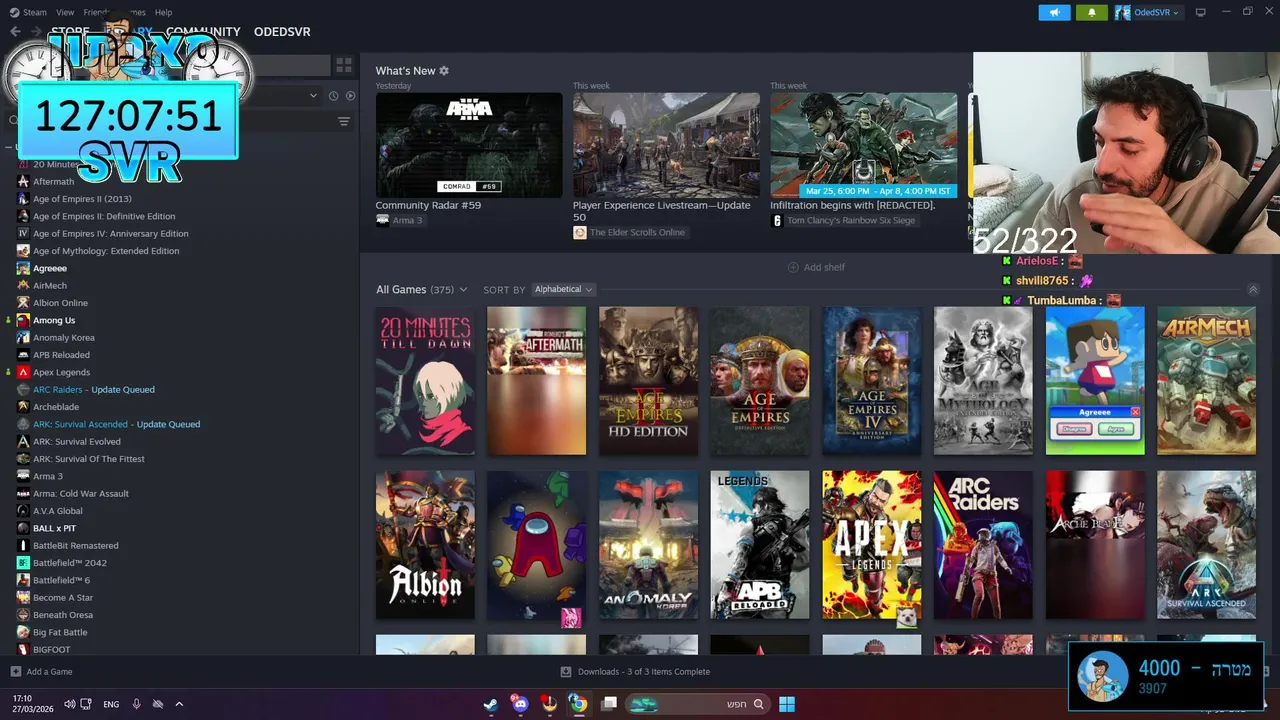
Task: Open the ARC Raiders game cover
Action: click(x=983, y=545)
